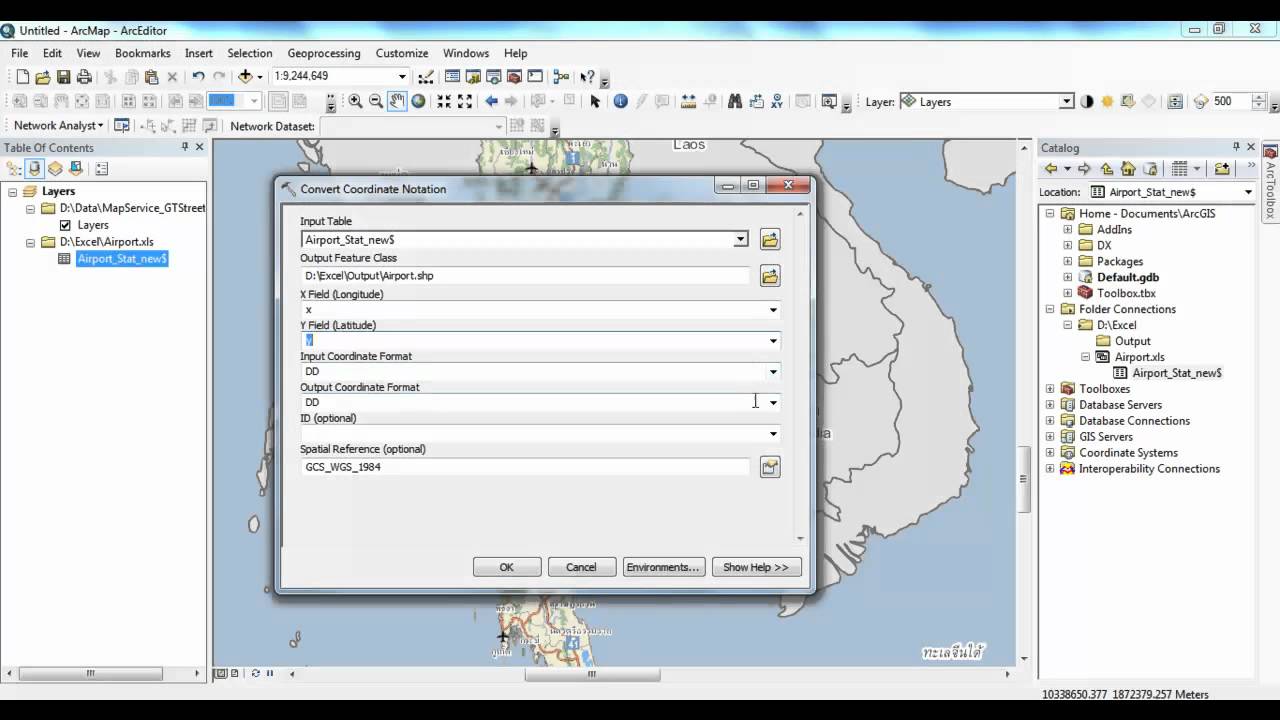Open the ArcToolbox window button
This screenshot has height=720, width=1280.
[x=514, y=76]
